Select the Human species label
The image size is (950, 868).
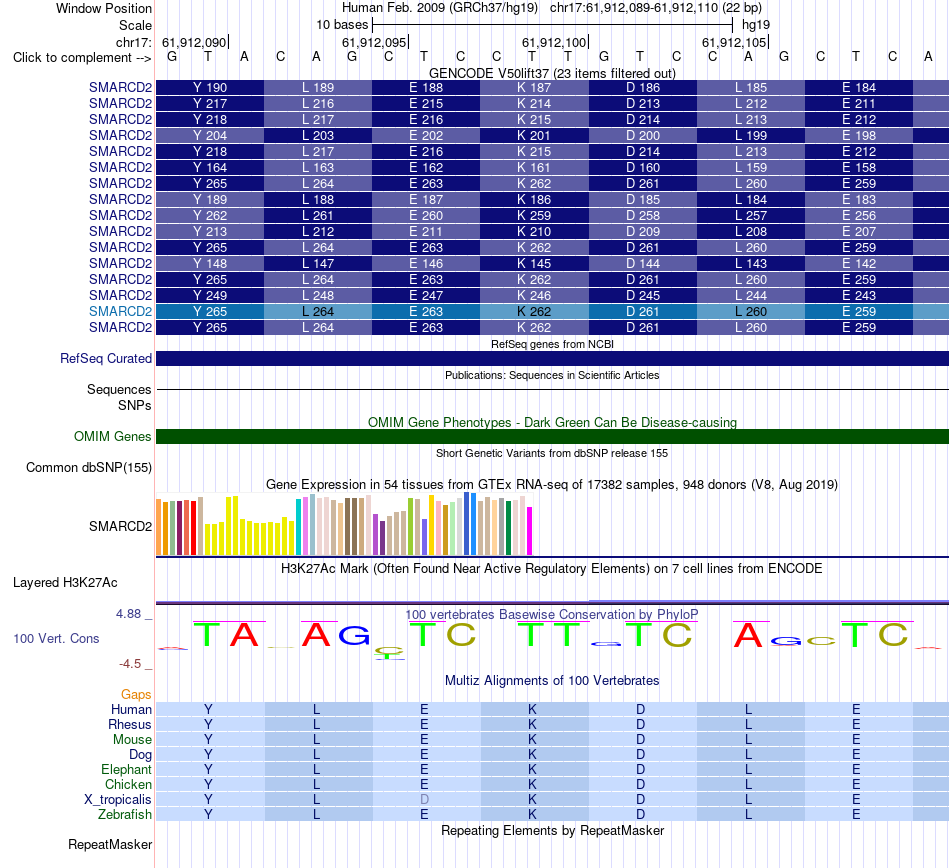tap(131, 709)
